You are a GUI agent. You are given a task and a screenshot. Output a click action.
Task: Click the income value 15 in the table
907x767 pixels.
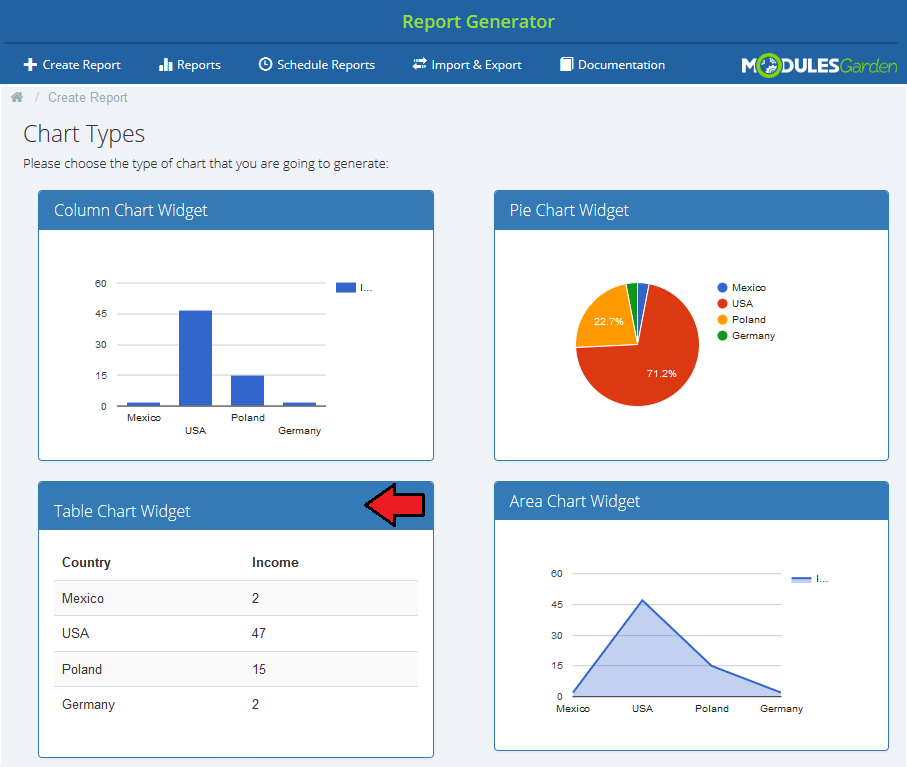pyautogui.click(x=259, y=669)
